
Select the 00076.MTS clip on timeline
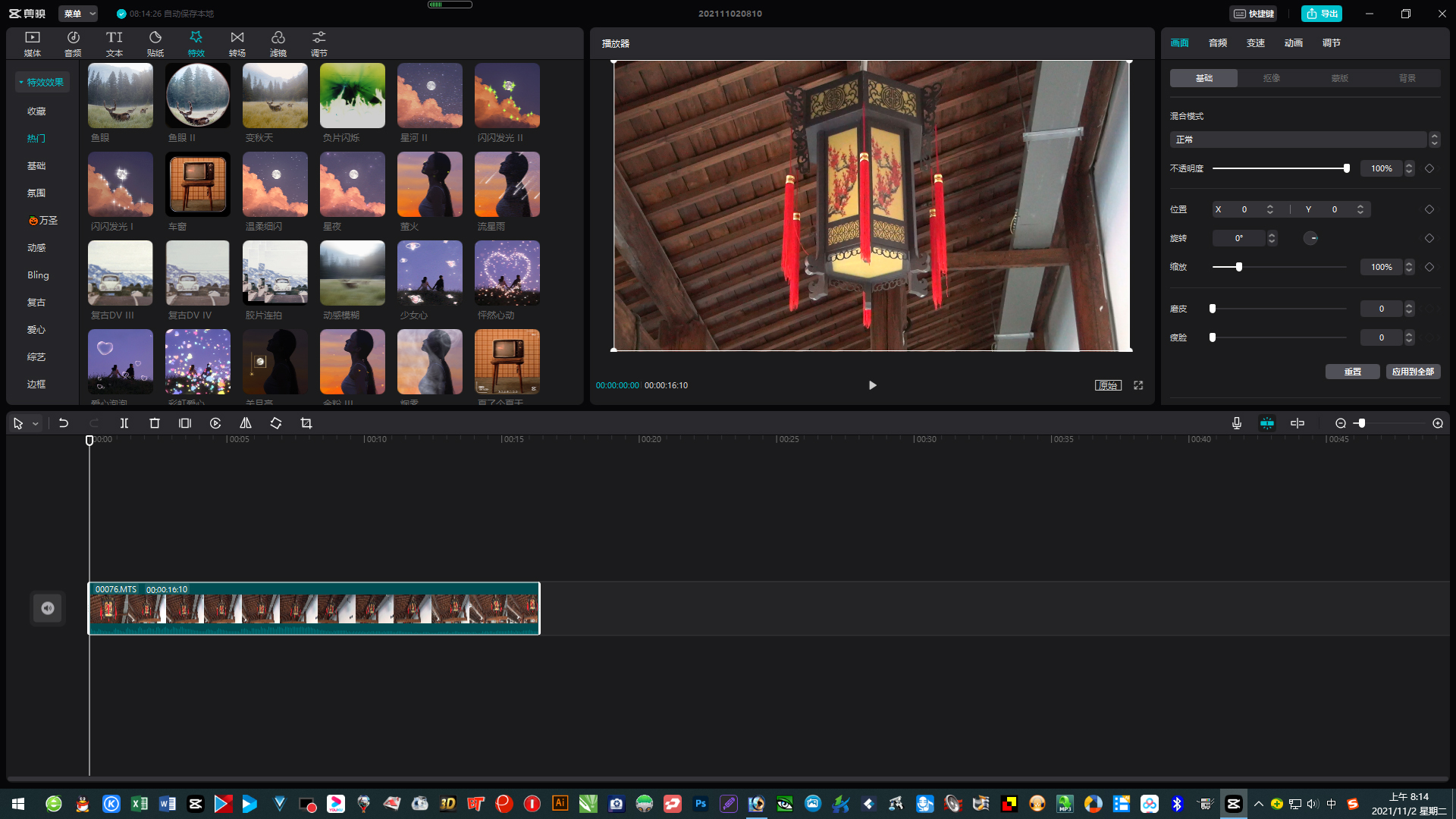pos(314,608)
